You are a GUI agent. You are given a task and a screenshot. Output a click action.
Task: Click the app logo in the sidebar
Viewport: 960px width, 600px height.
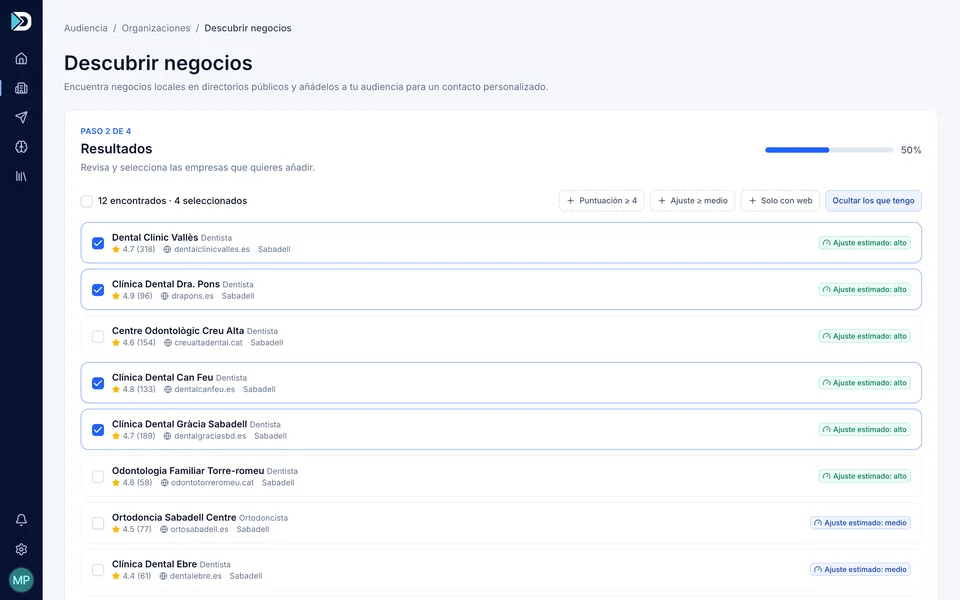[x=21, y=21]
